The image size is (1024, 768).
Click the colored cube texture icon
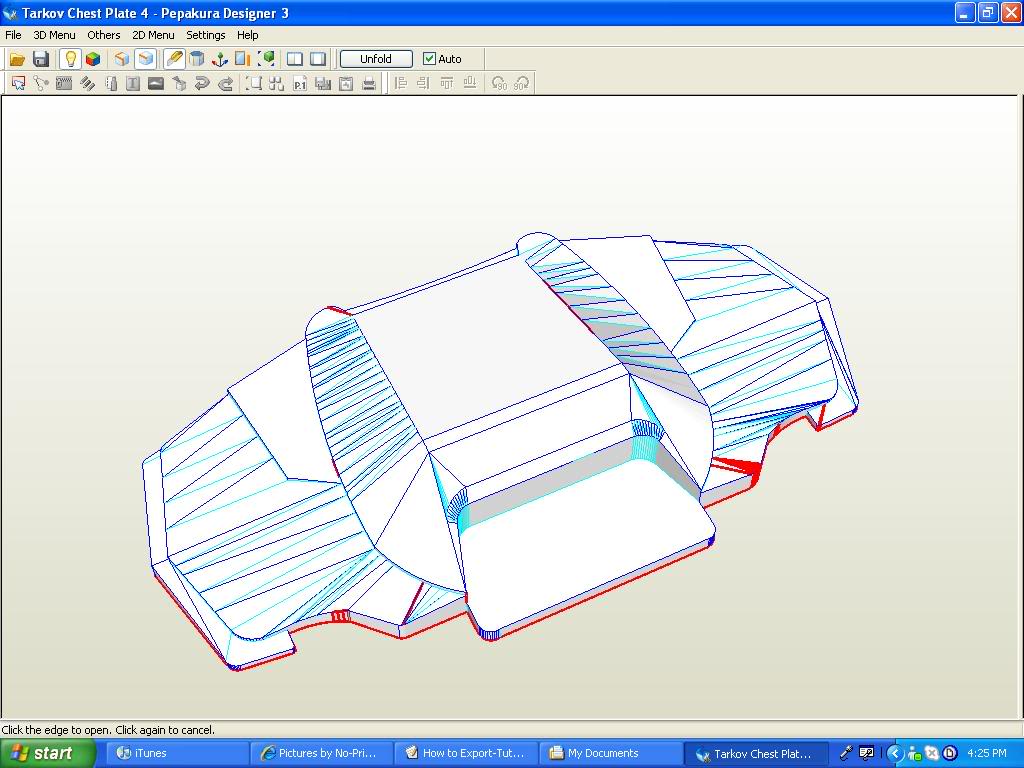click(x=93, y=59)
